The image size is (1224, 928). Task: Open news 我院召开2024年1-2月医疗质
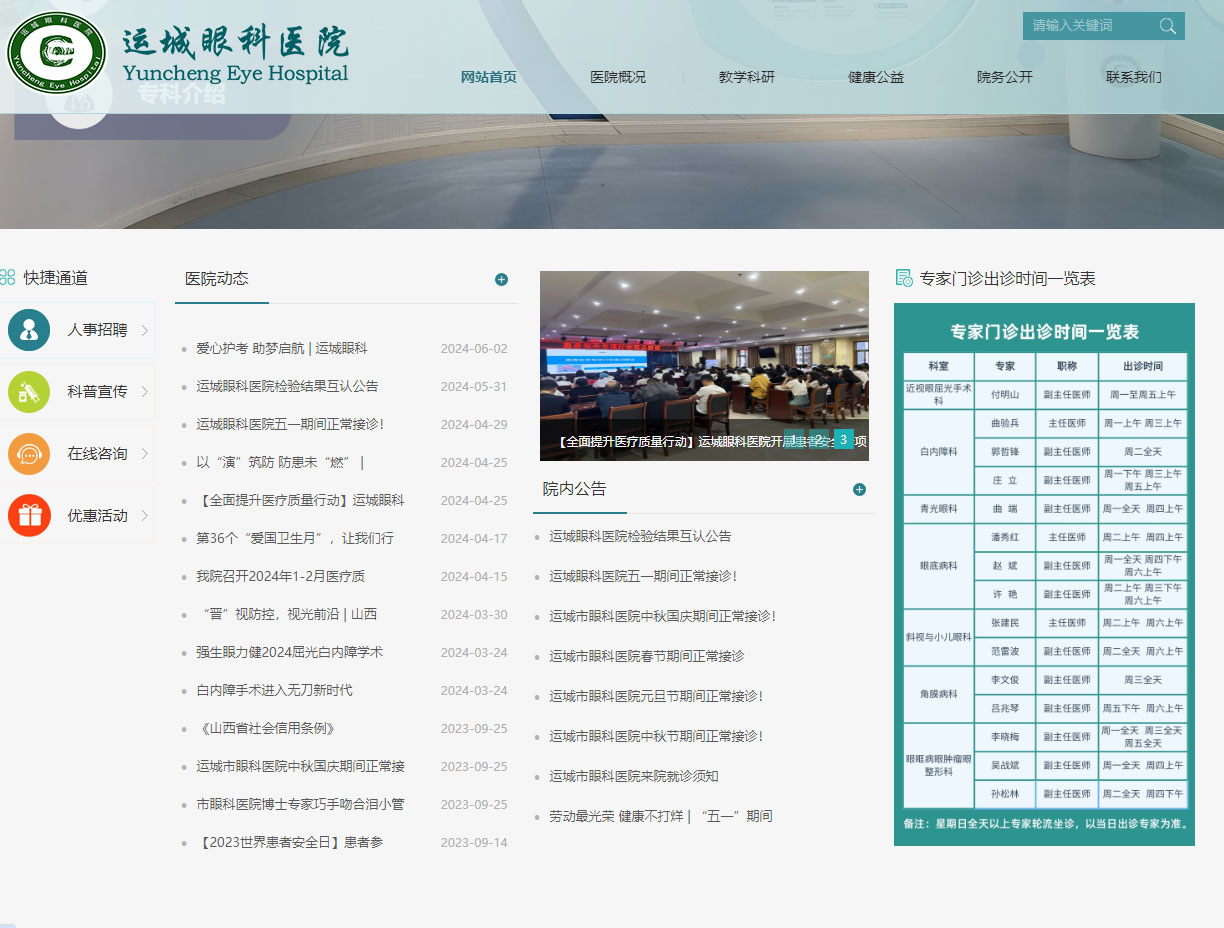[281, 577]
